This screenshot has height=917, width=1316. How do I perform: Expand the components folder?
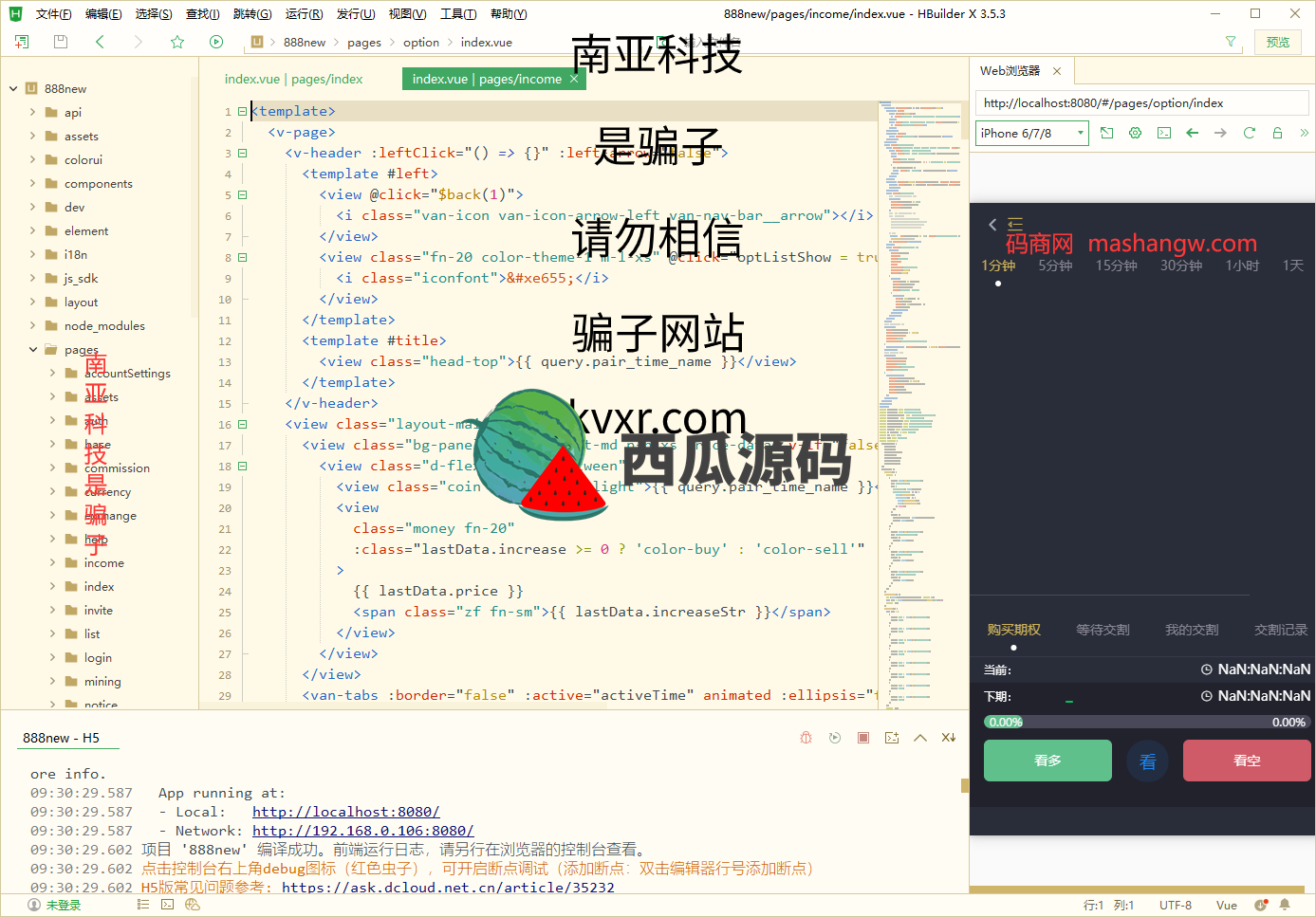32,183
